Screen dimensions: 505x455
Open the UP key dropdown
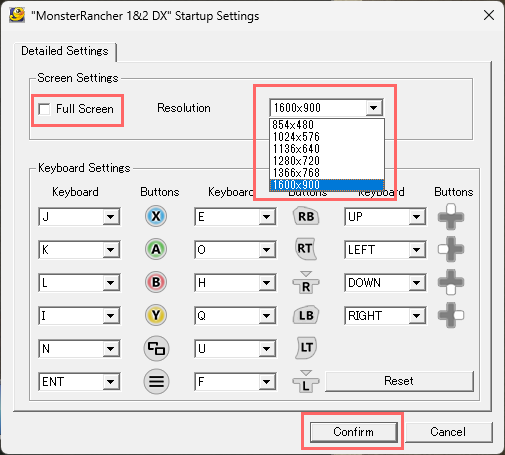[417, 217]
